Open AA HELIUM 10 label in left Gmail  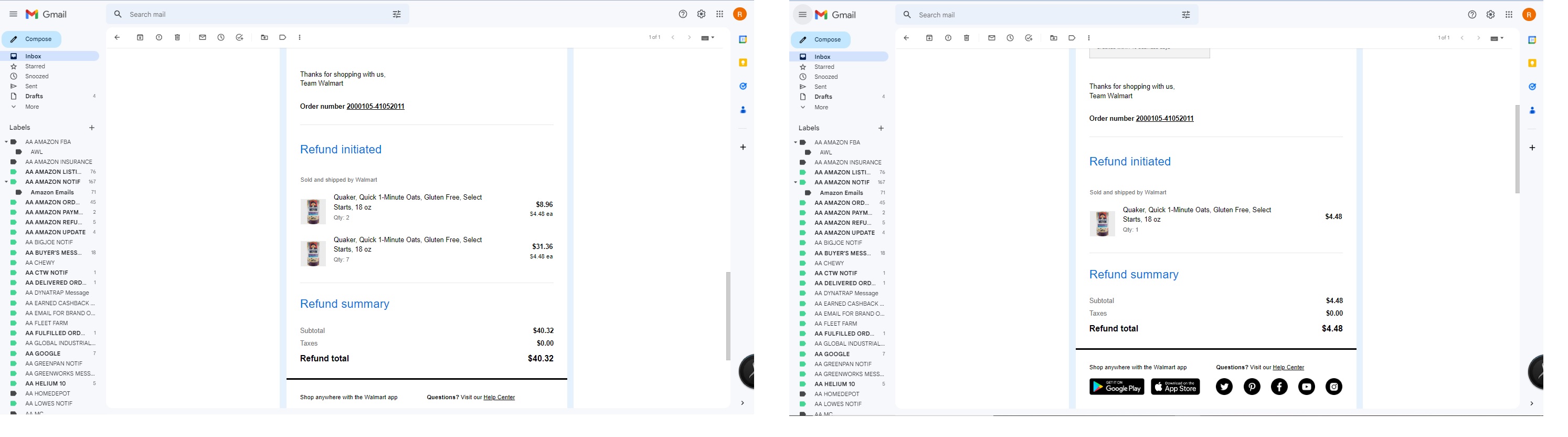point(46,383)
